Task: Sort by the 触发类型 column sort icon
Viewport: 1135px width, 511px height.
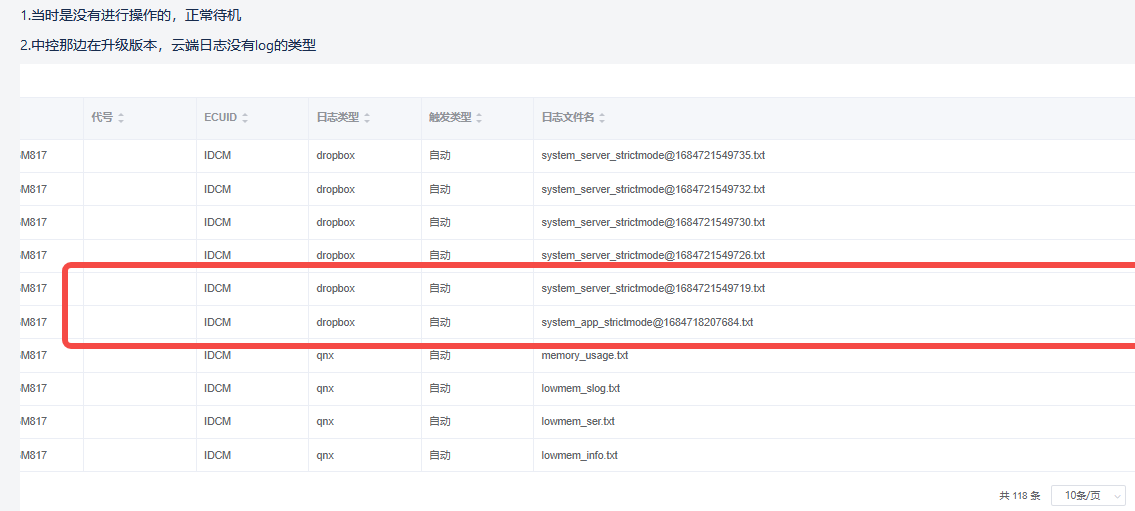Action: click(x=479, y=118)
